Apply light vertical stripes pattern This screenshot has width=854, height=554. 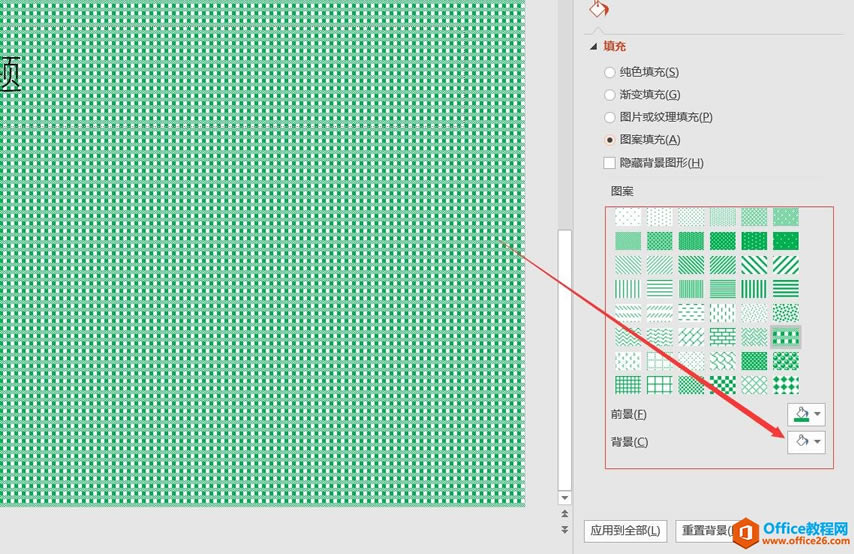(628, 289)
